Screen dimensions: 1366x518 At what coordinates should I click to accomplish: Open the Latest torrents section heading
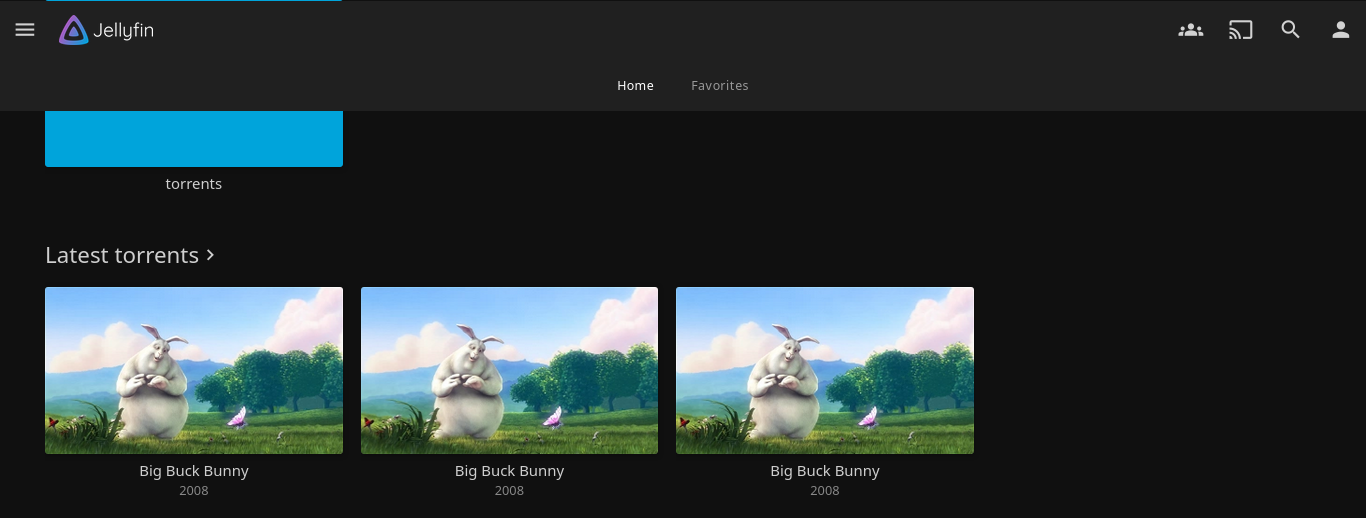122,255
